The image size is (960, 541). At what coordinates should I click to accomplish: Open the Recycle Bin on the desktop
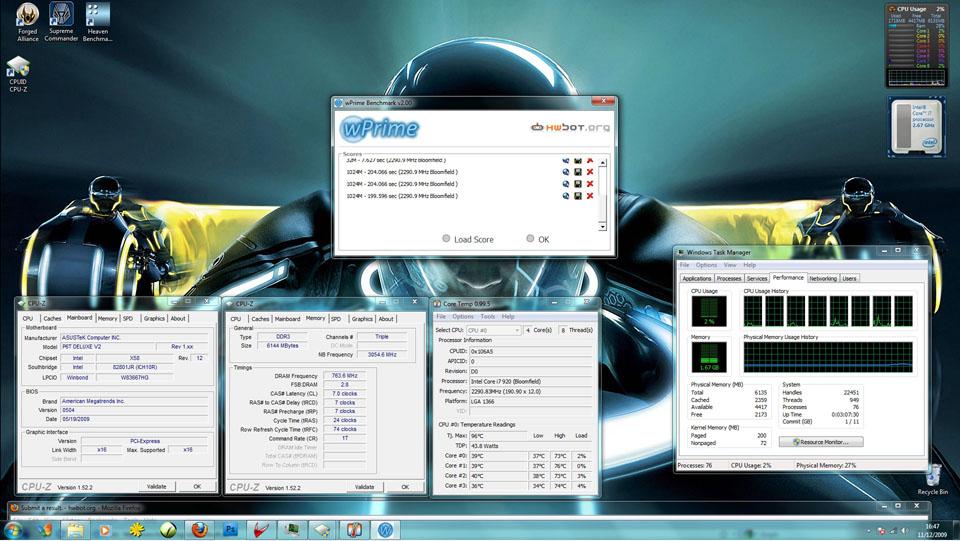[x=932, y=479]
